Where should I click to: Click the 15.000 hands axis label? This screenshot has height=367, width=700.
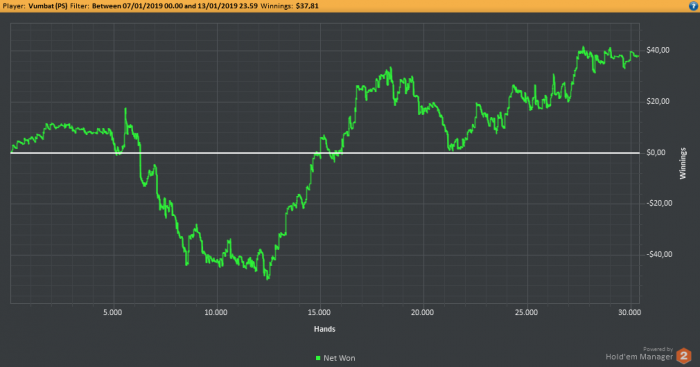click(319, 313)
